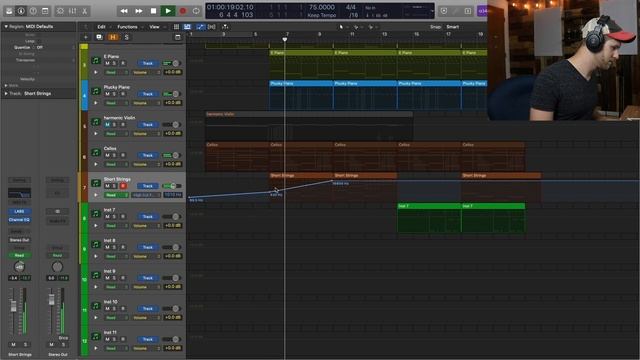Click the green Play button
This screenshot has width=640, height=360.
pos(168,11)
